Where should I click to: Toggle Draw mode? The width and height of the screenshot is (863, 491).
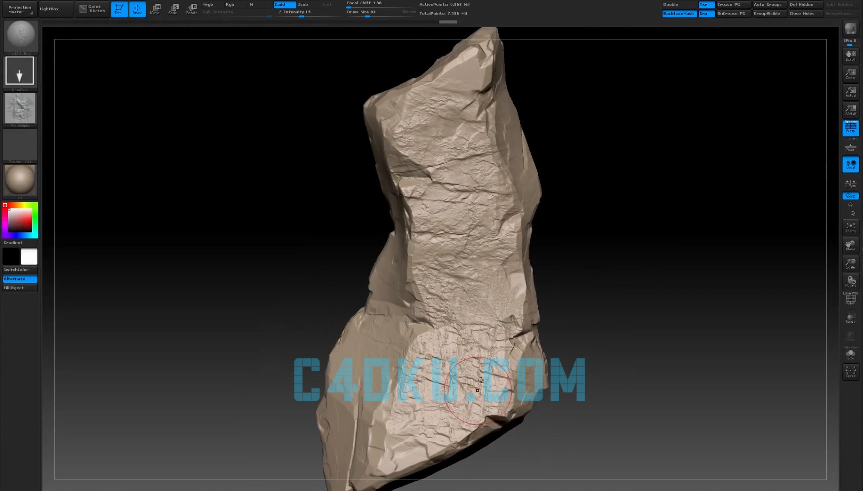pos(137,9)
